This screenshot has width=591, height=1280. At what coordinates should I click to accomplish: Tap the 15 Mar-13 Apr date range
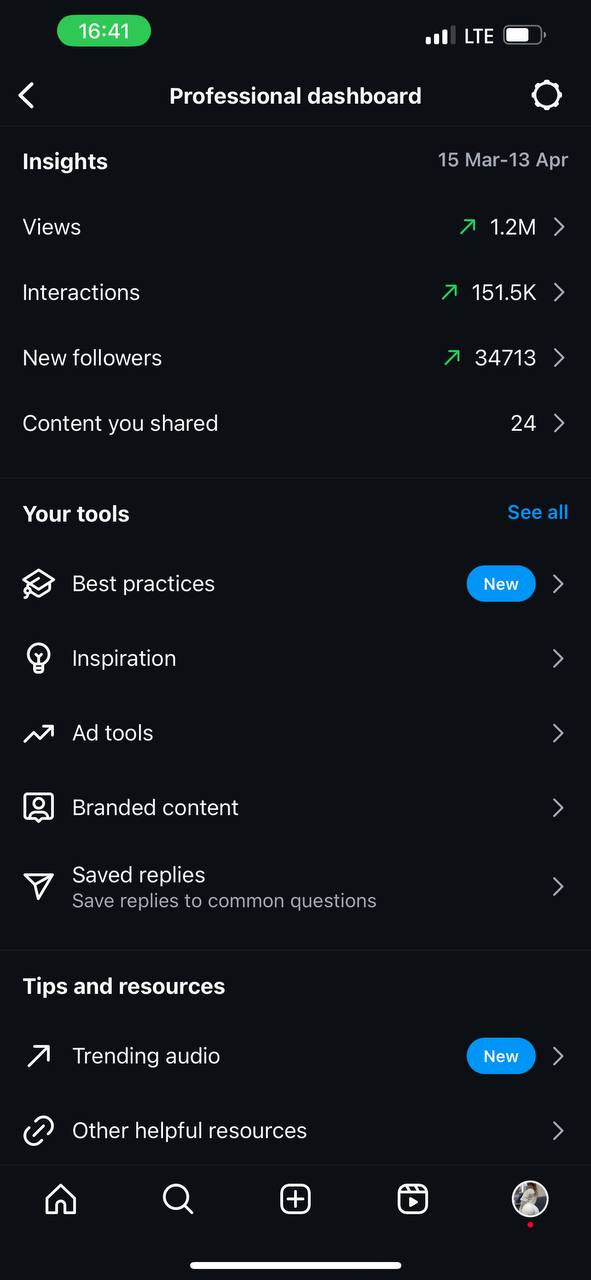[503, 160]
